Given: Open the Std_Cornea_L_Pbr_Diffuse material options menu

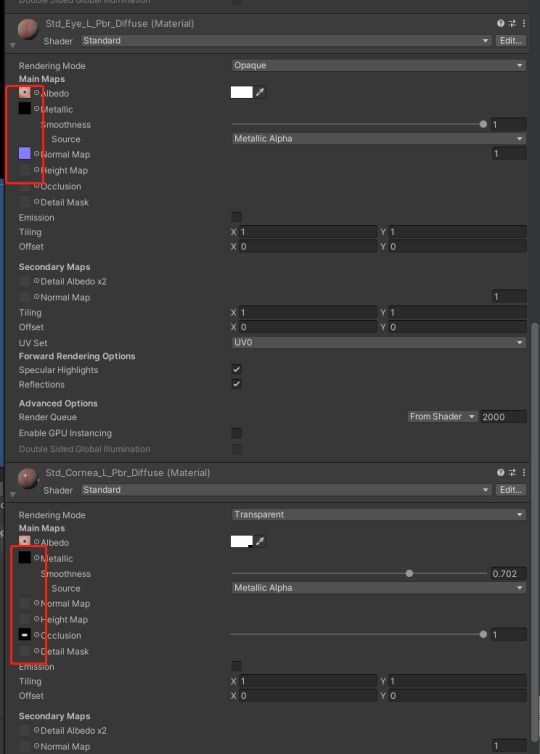Looking at the screenshot, I should click(524, 473).
